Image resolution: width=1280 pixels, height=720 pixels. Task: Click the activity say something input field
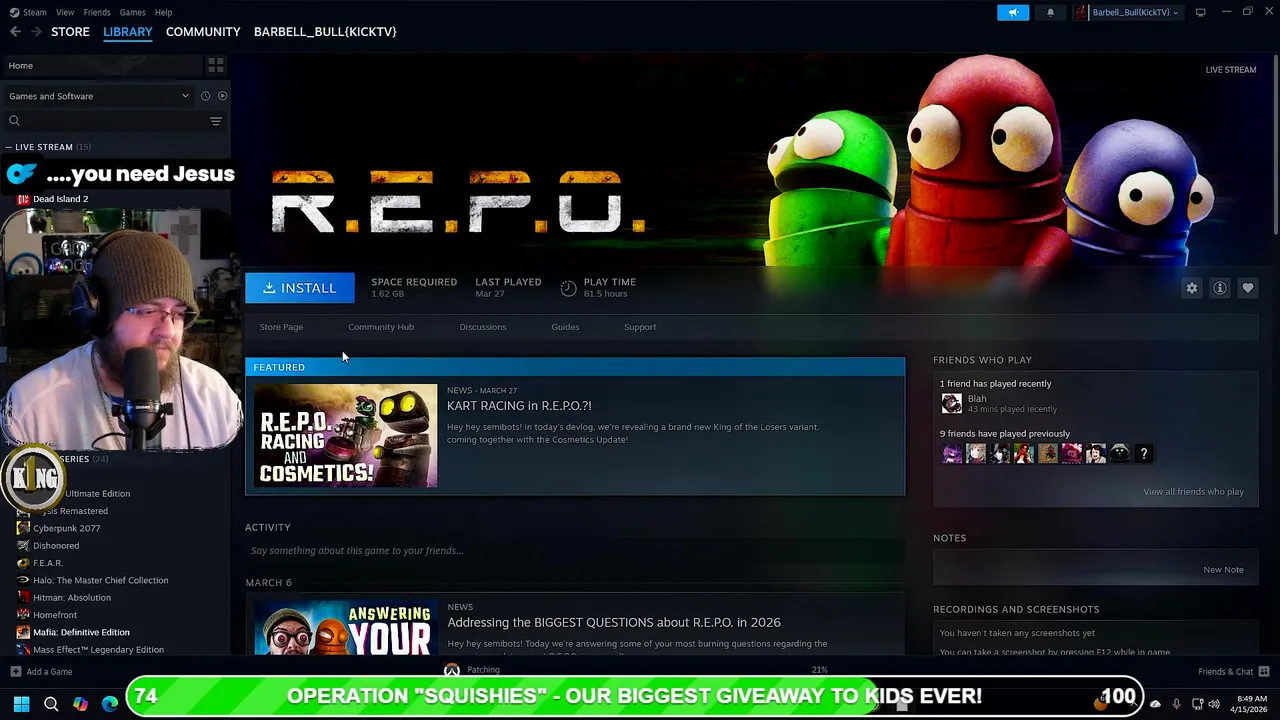575,551
